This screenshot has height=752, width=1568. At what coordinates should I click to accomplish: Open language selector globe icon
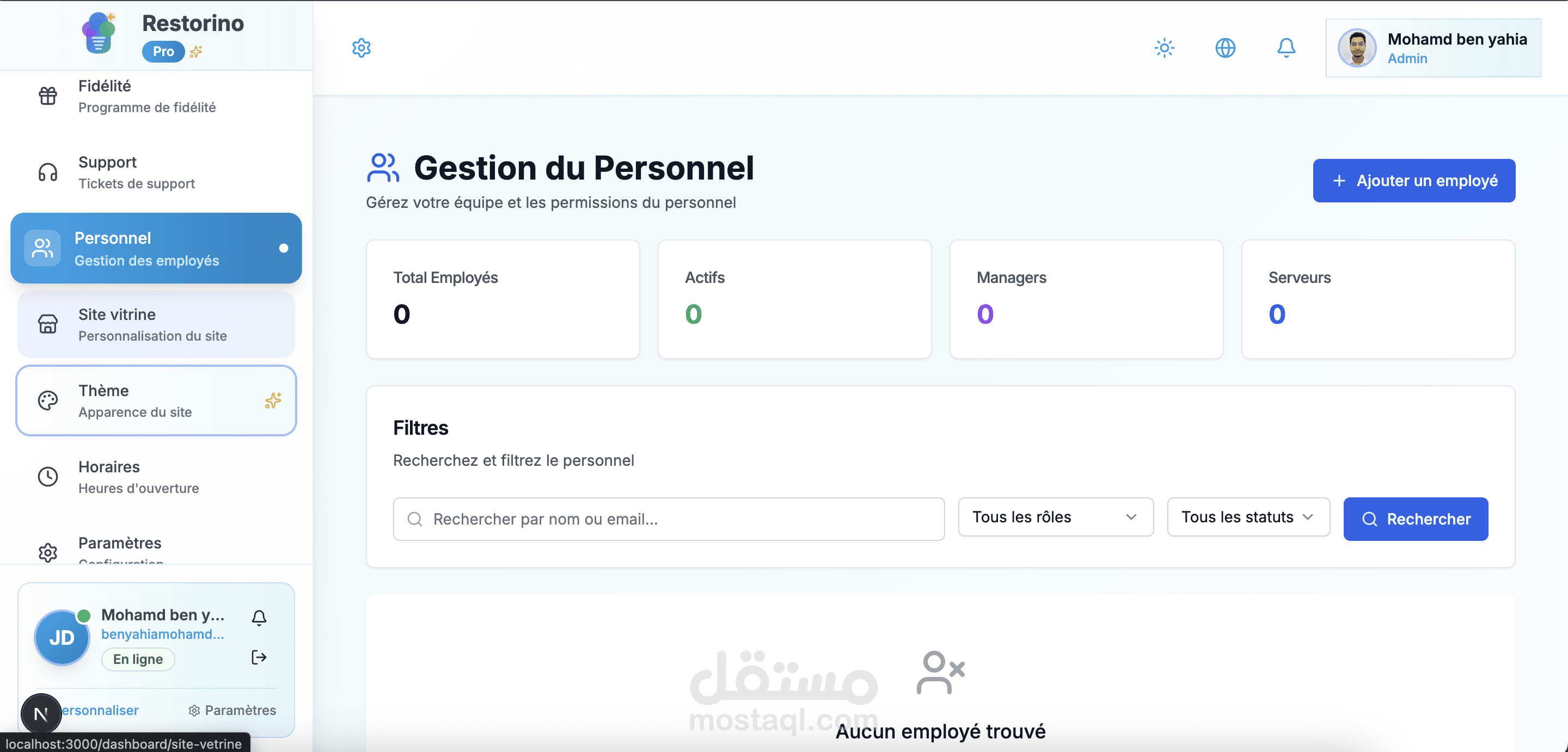coord(1224,47)
